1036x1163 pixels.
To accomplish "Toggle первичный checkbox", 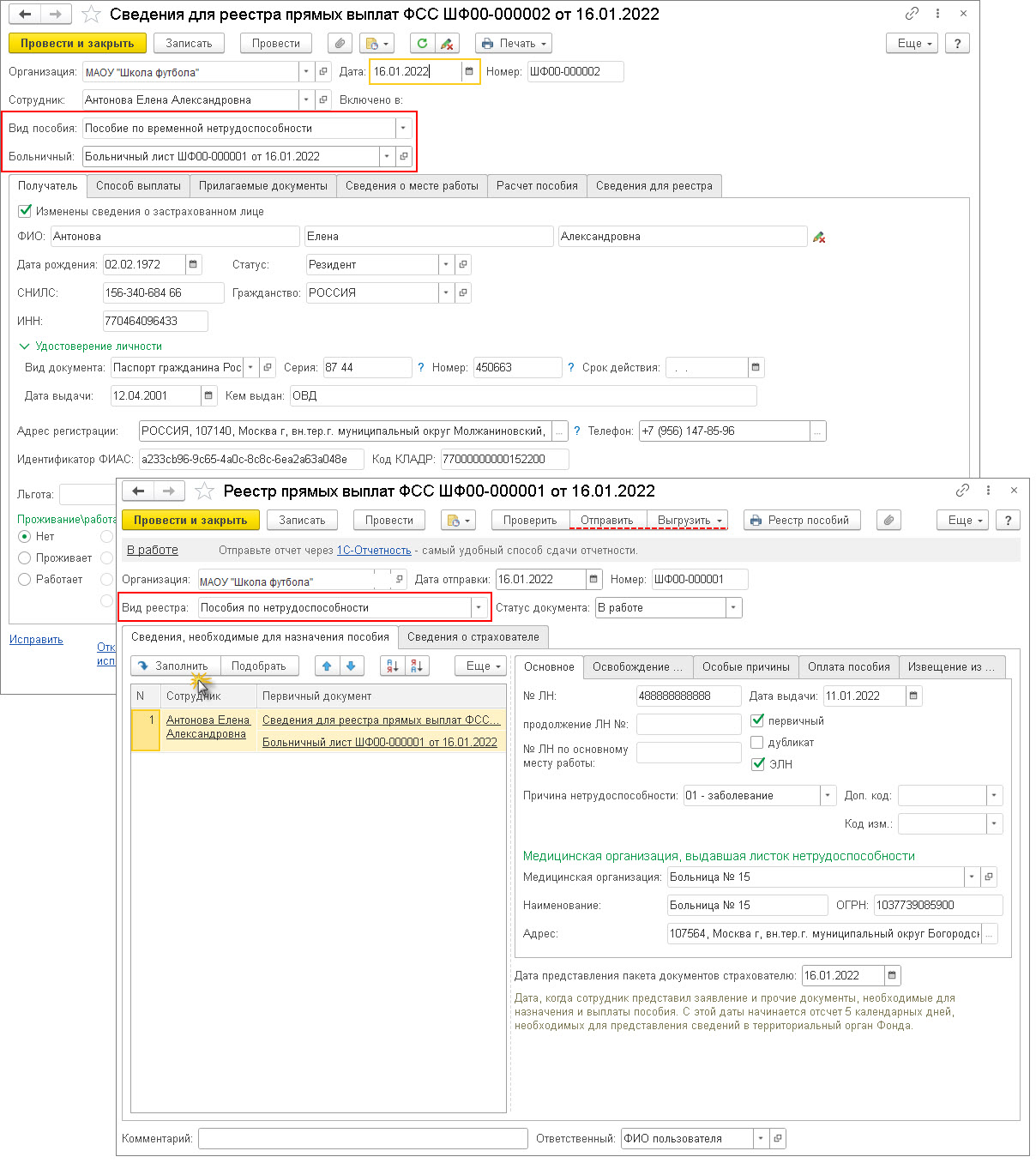I will coord(757,720).
